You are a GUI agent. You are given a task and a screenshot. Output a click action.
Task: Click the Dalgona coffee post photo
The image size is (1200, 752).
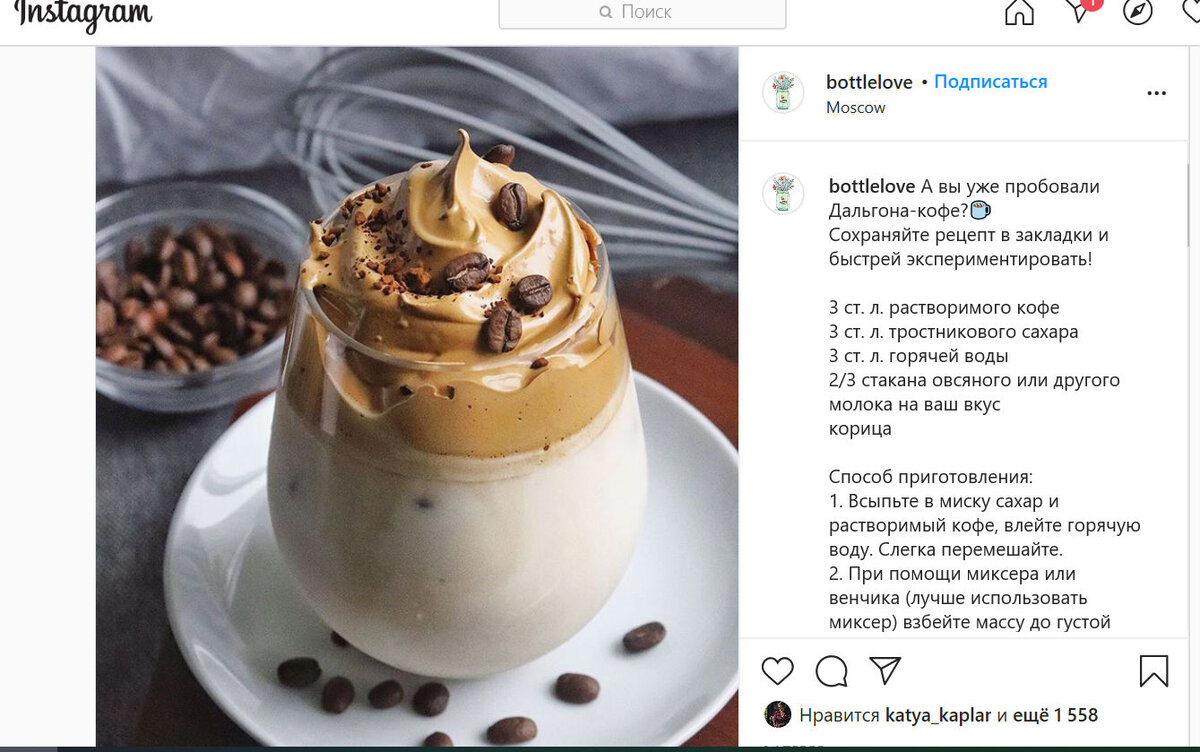pyautogui.click(x=417, y=397)
